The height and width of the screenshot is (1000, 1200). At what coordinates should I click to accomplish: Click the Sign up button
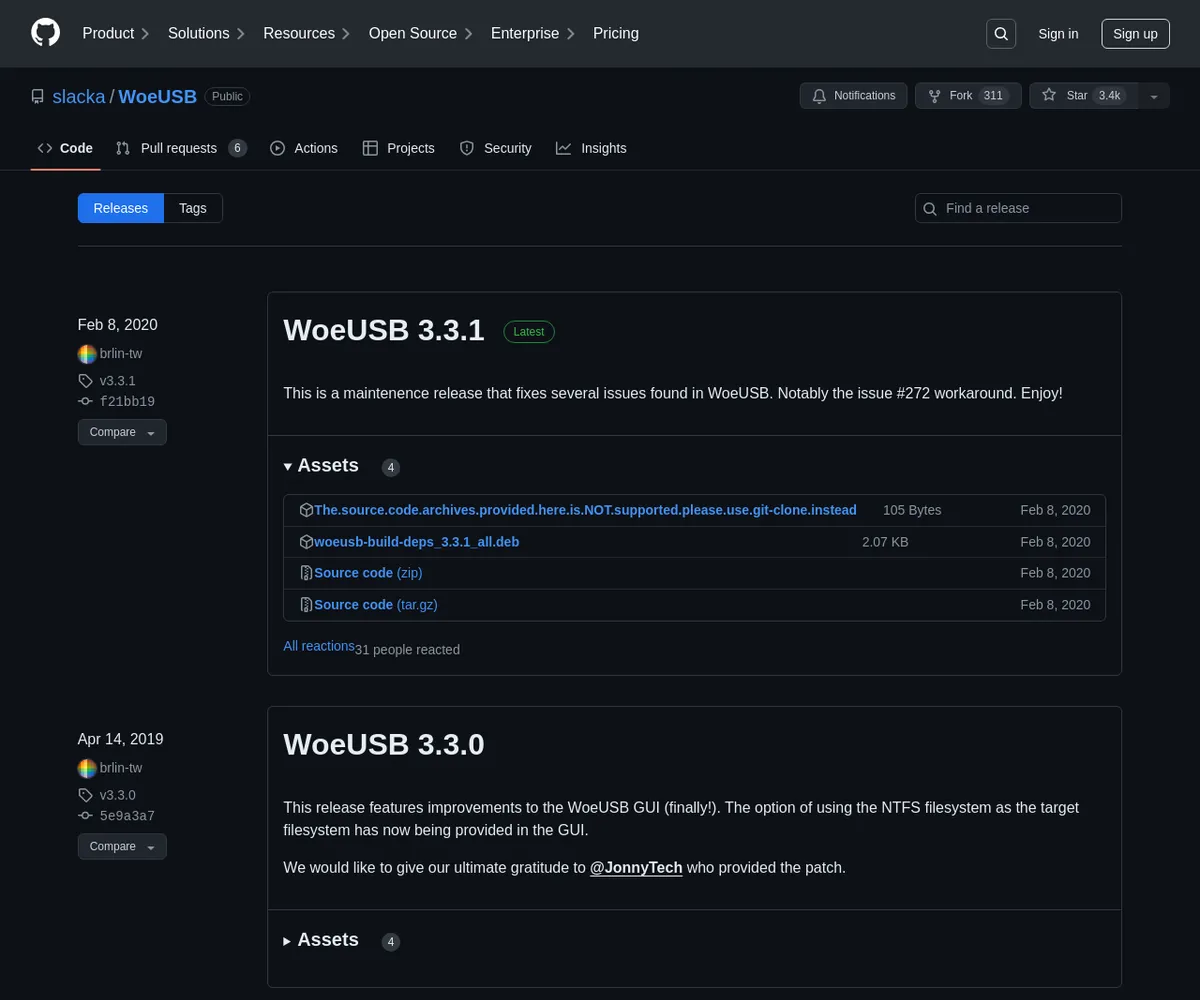coord(1135,34)
